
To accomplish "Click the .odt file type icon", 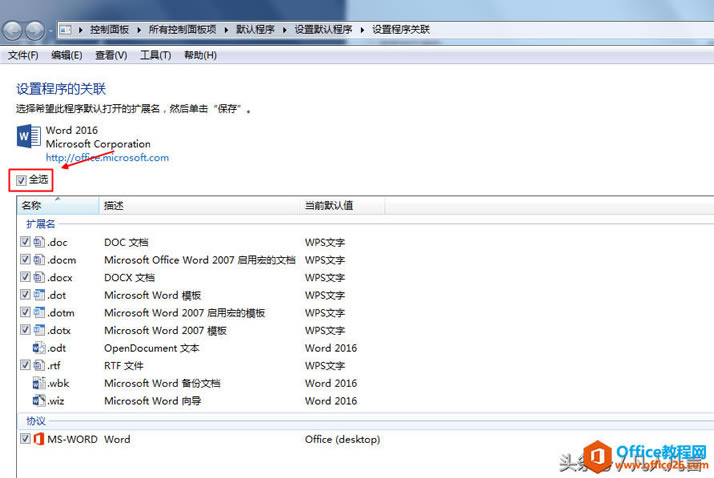I will click(40, 348).
